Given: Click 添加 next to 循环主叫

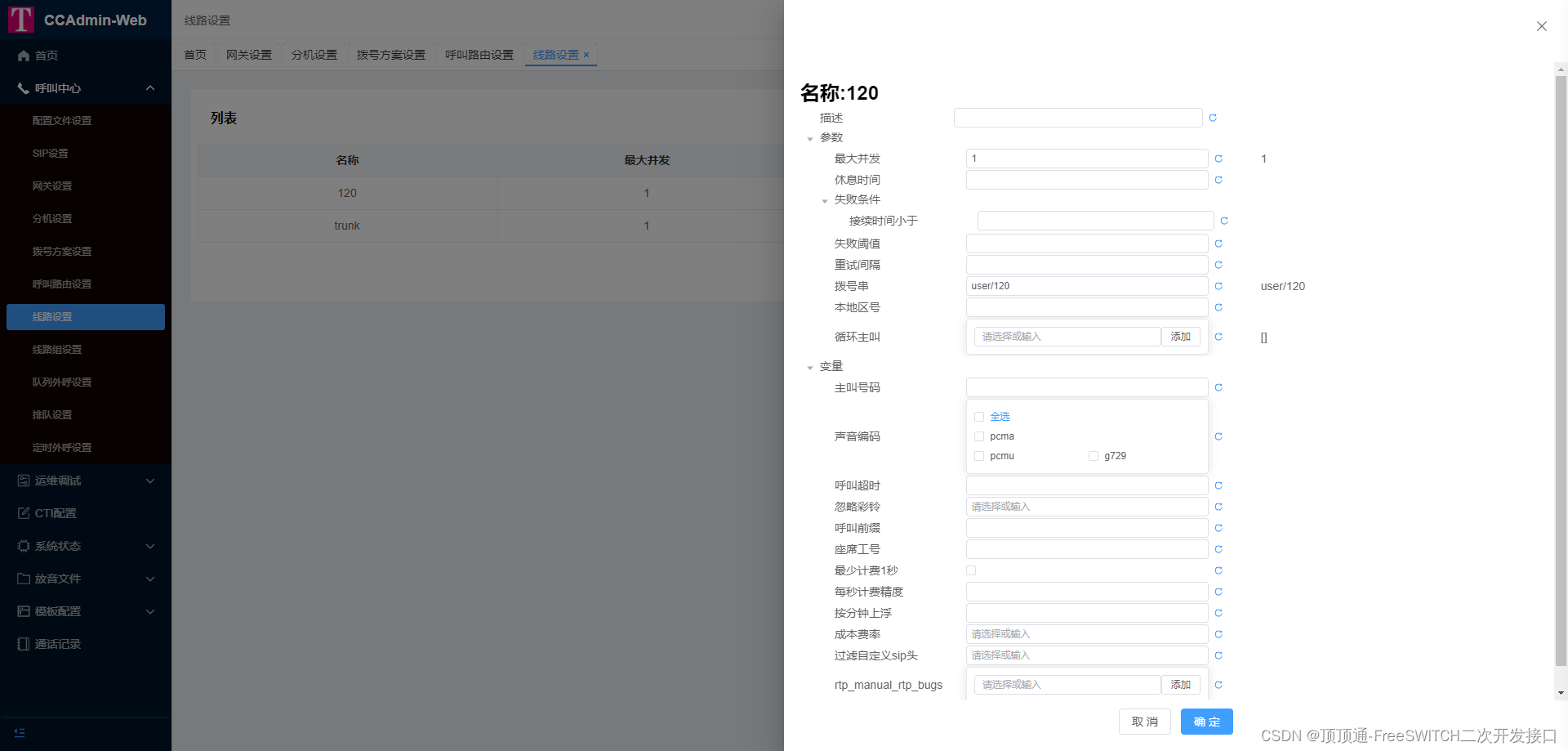Looking at the screenshot, I should pyautogui.click(x=1180, y=336).
